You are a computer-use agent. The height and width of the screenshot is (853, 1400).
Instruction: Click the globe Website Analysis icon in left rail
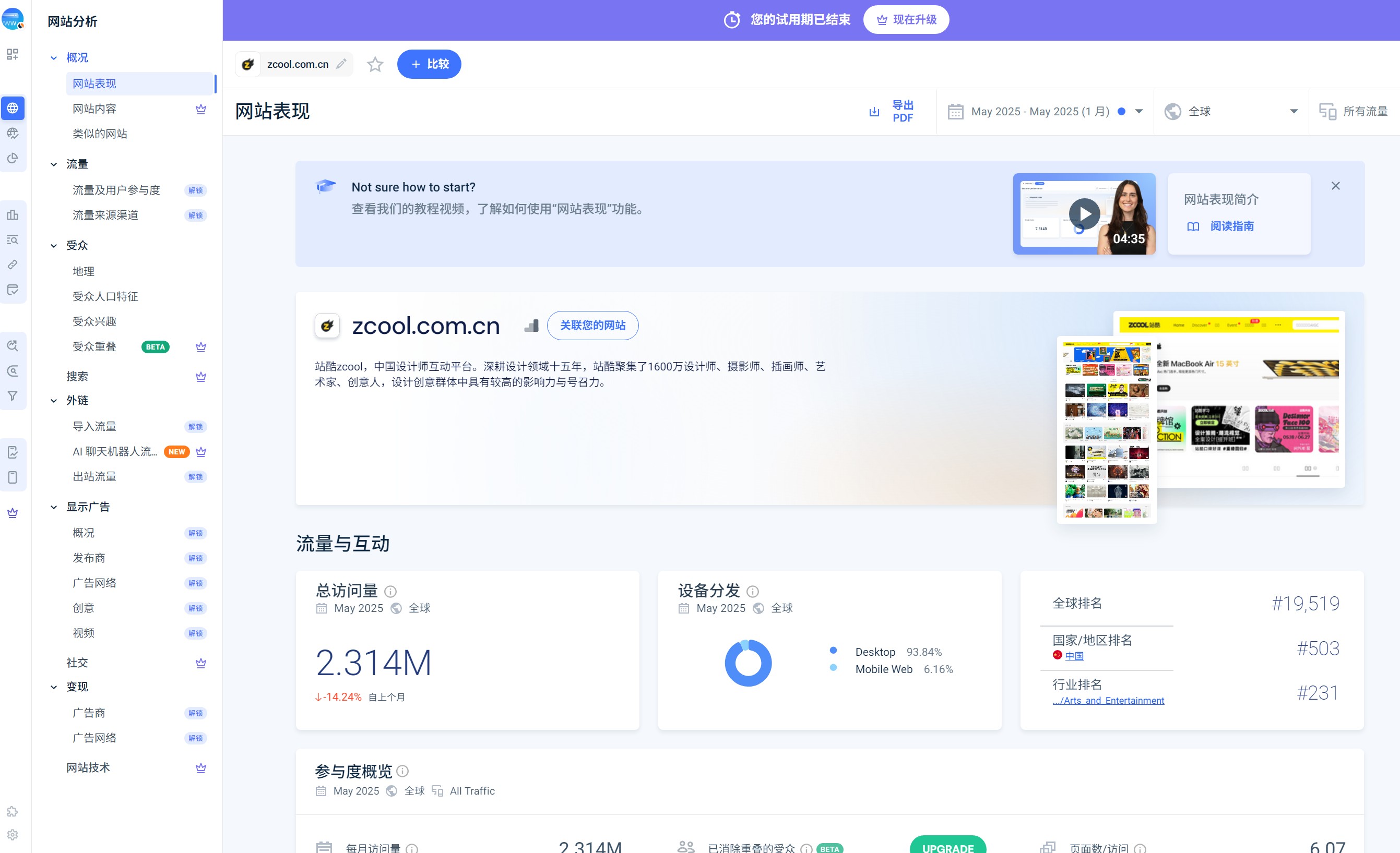[x=13, y=108]
